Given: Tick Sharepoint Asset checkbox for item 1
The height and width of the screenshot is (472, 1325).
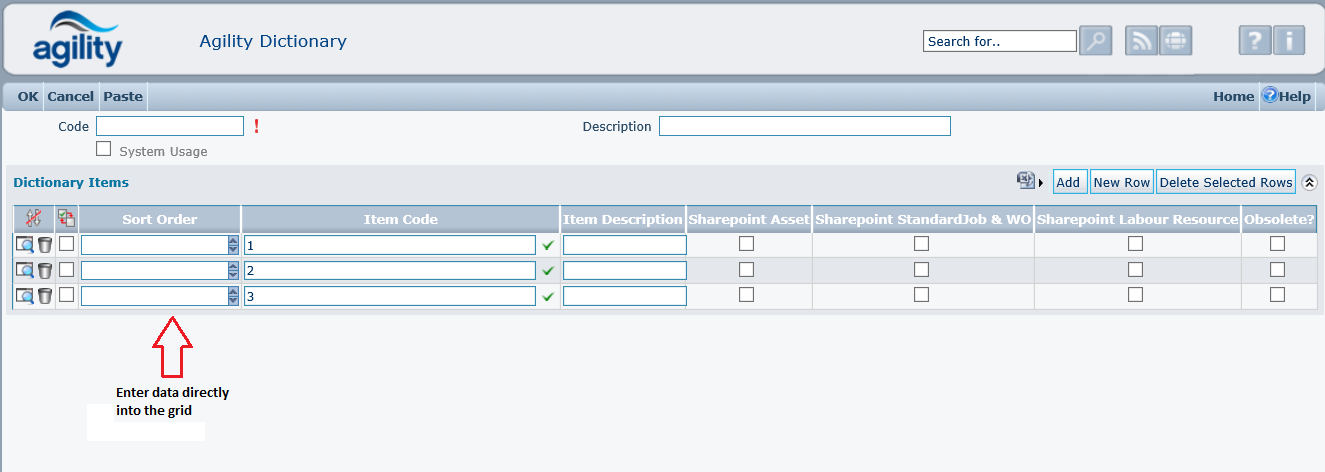Looking at the screenshot, I should (746, 243).
